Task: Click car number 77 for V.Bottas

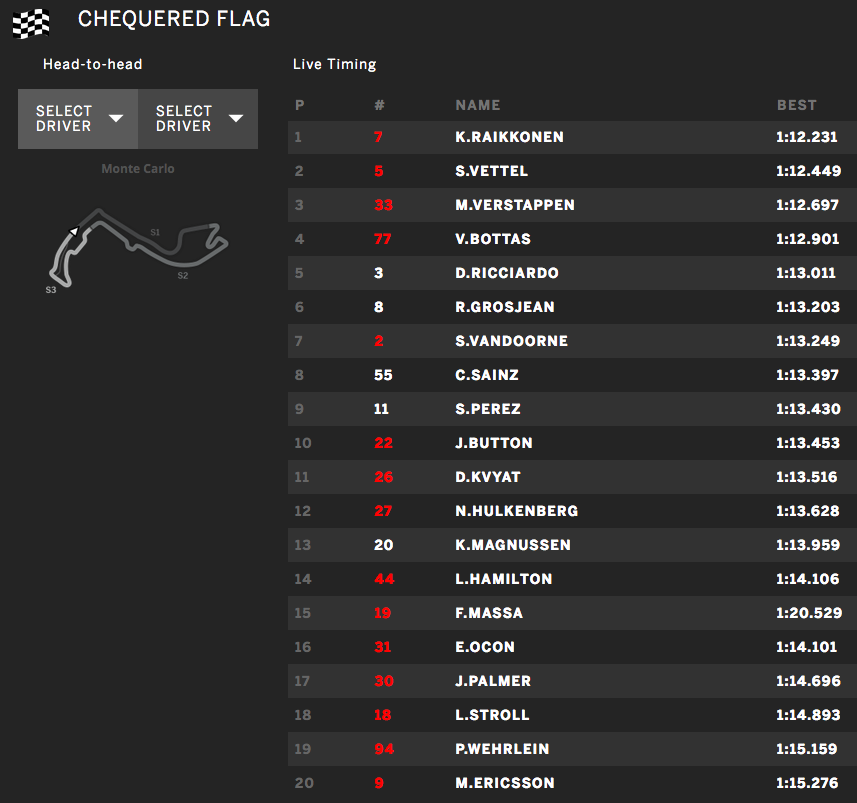Action: (382, 239)
